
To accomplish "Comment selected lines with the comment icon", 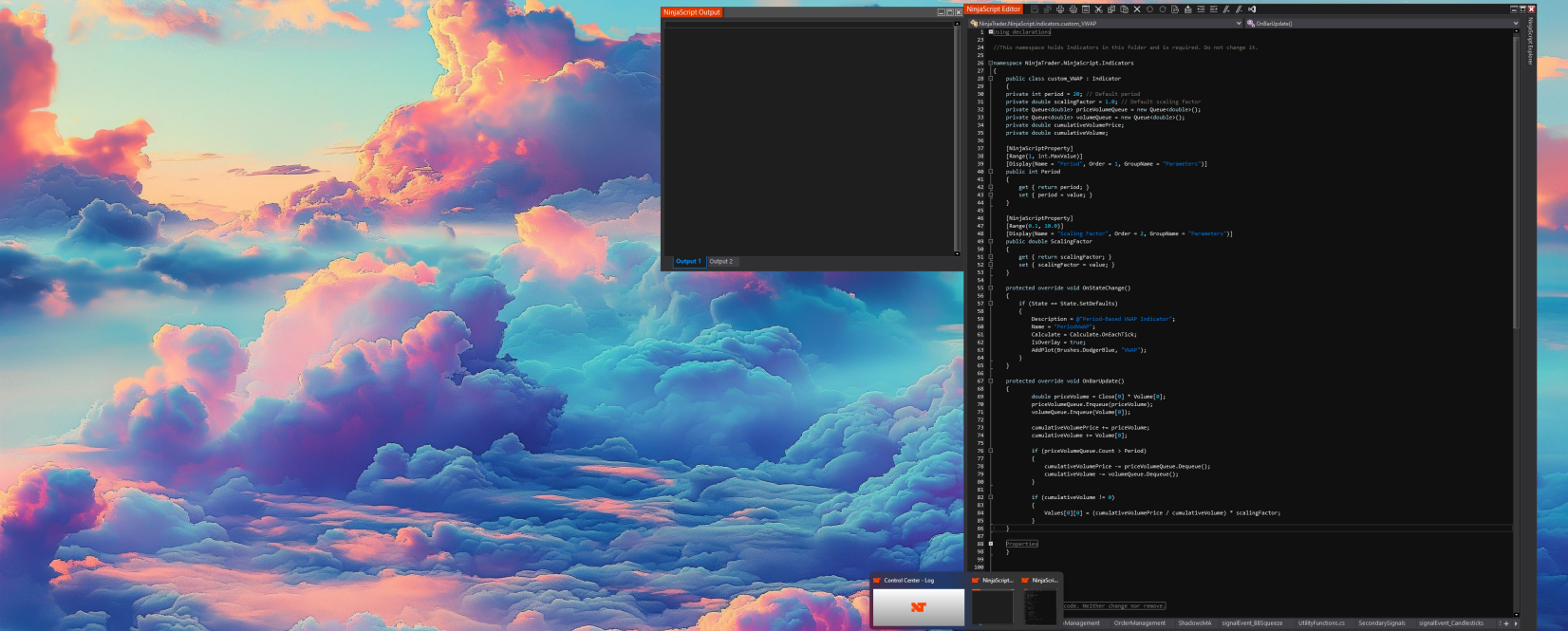I will (x=1226, y=9).
